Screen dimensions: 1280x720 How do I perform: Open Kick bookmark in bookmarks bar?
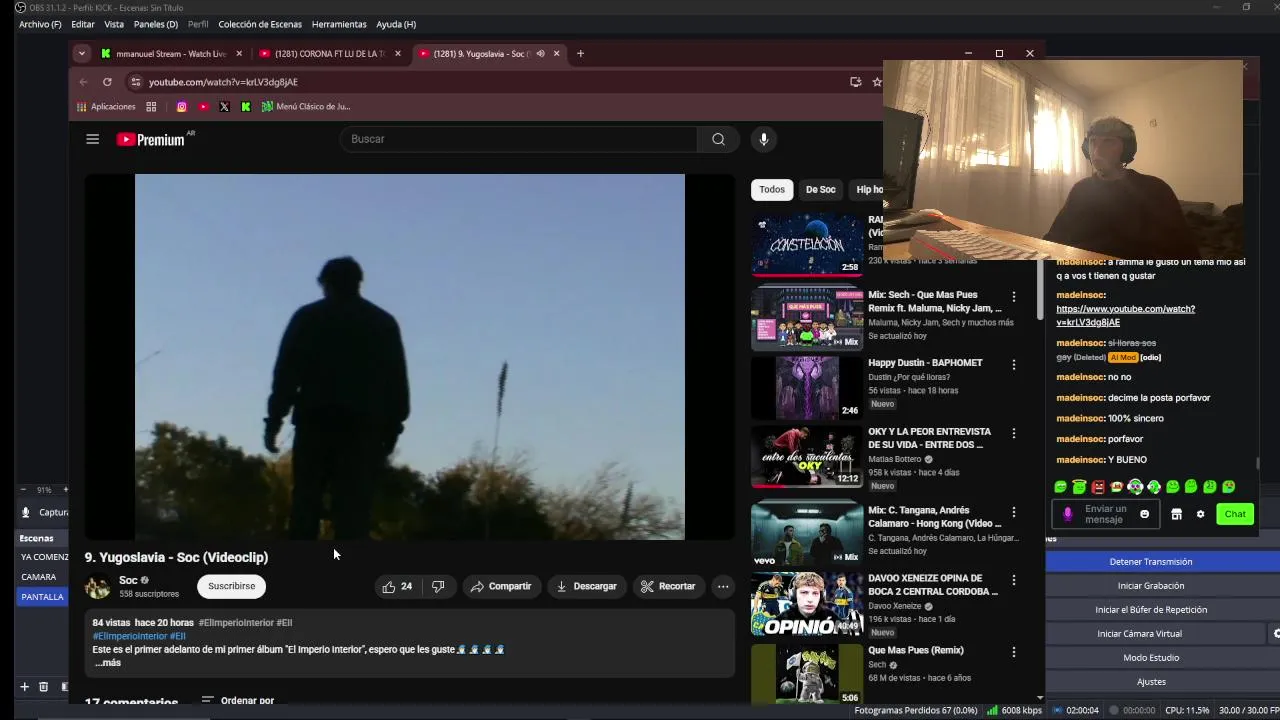pyautogui.click(x=246, y=106)
